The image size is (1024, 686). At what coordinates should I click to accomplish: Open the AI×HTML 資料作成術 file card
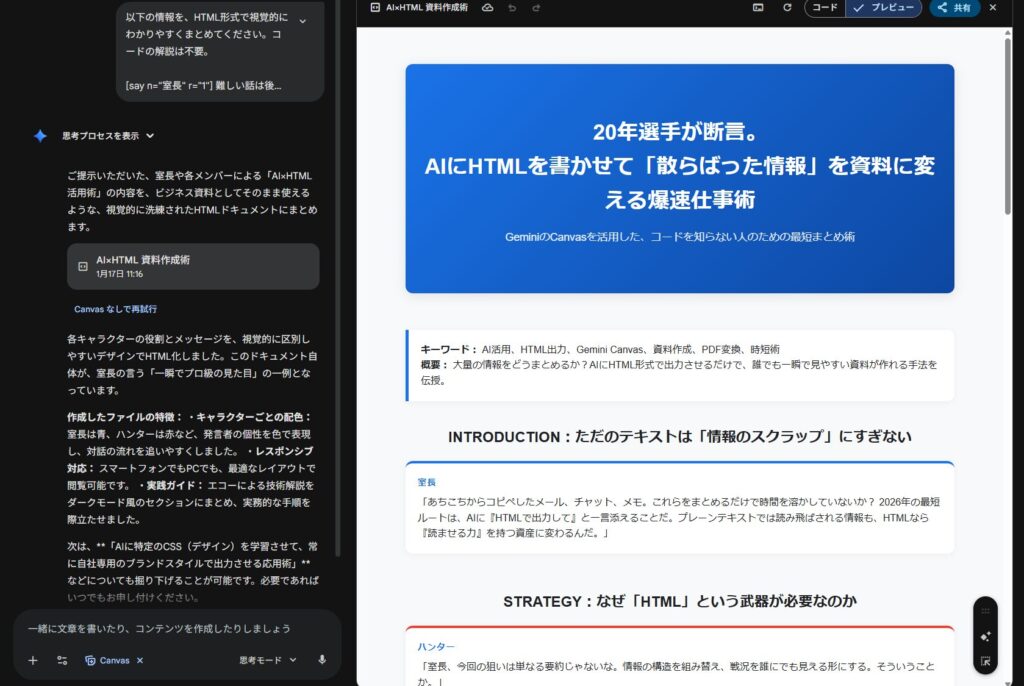pyautogui.click(x=193, y=266)
